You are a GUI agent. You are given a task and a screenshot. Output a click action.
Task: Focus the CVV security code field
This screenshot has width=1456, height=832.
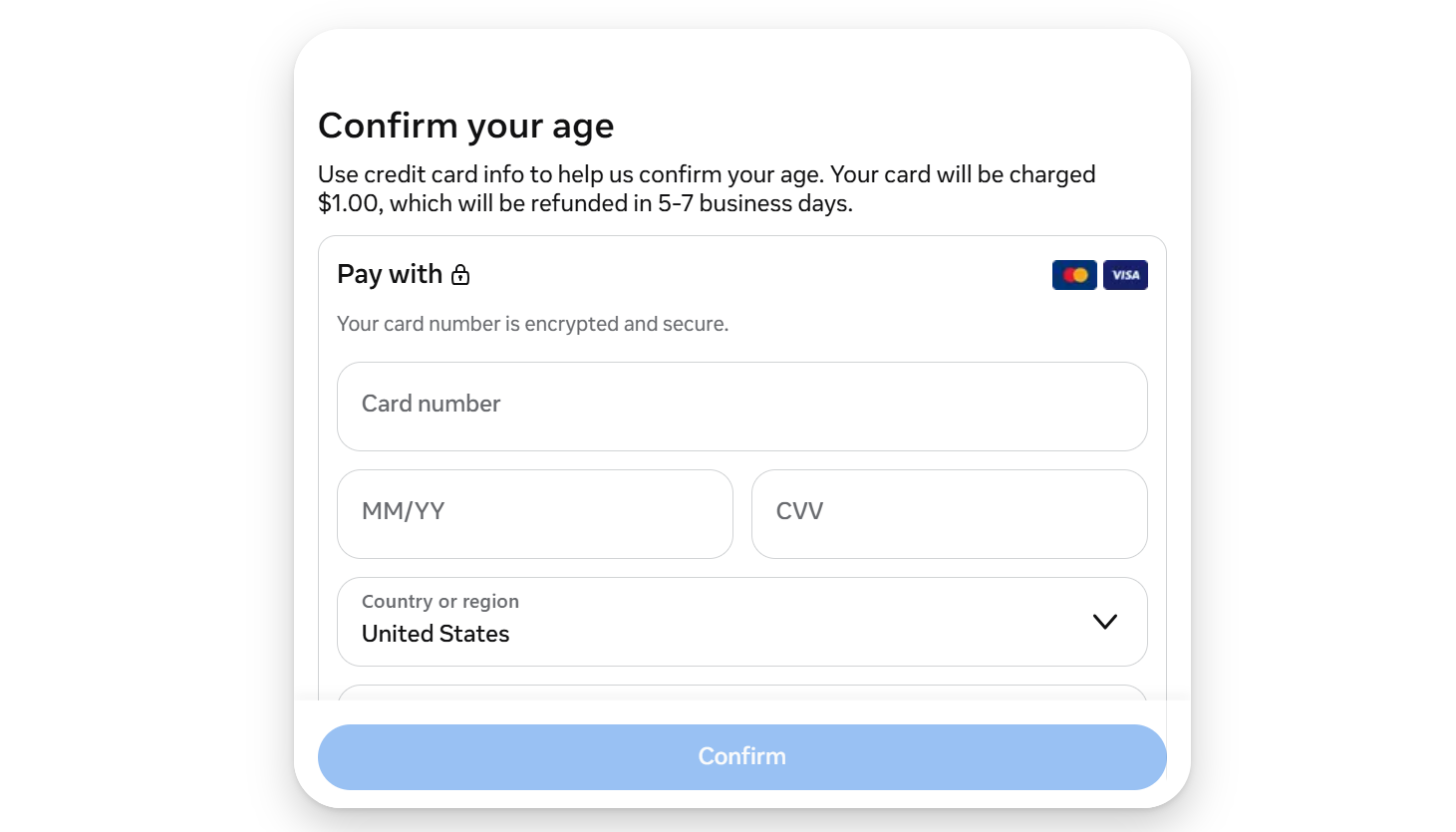pyautogui.click(x=950, y=514)
